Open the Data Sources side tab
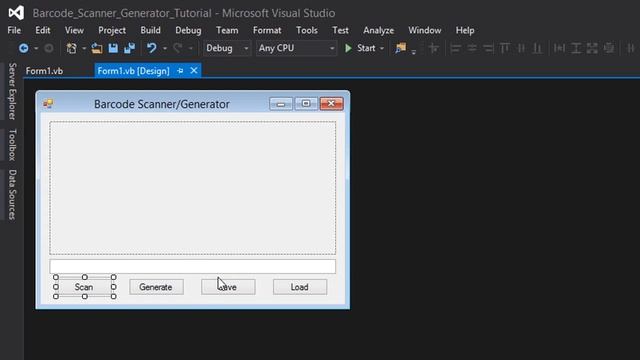 click(13, 194)
